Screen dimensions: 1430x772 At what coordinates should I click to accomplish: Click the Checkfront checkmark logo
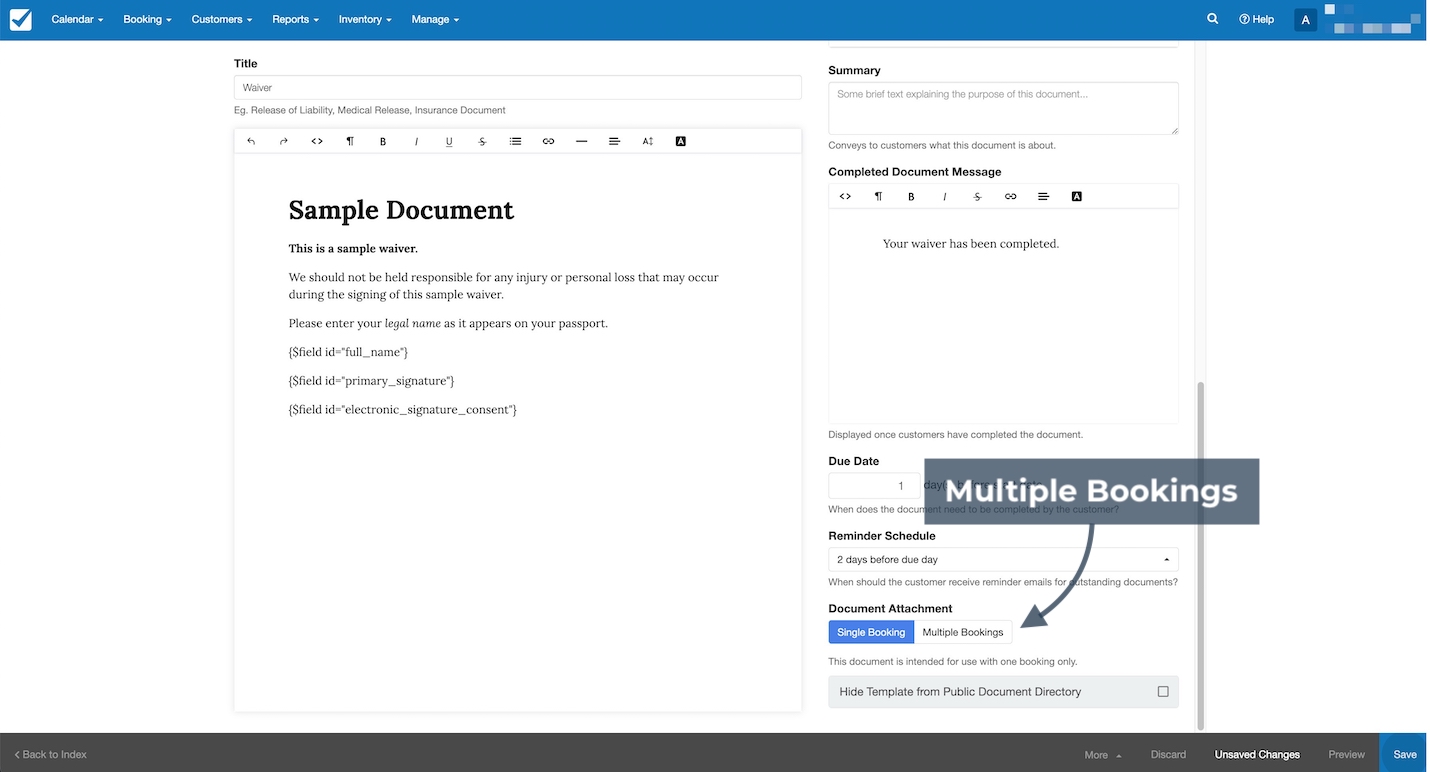tap(20, 19)
